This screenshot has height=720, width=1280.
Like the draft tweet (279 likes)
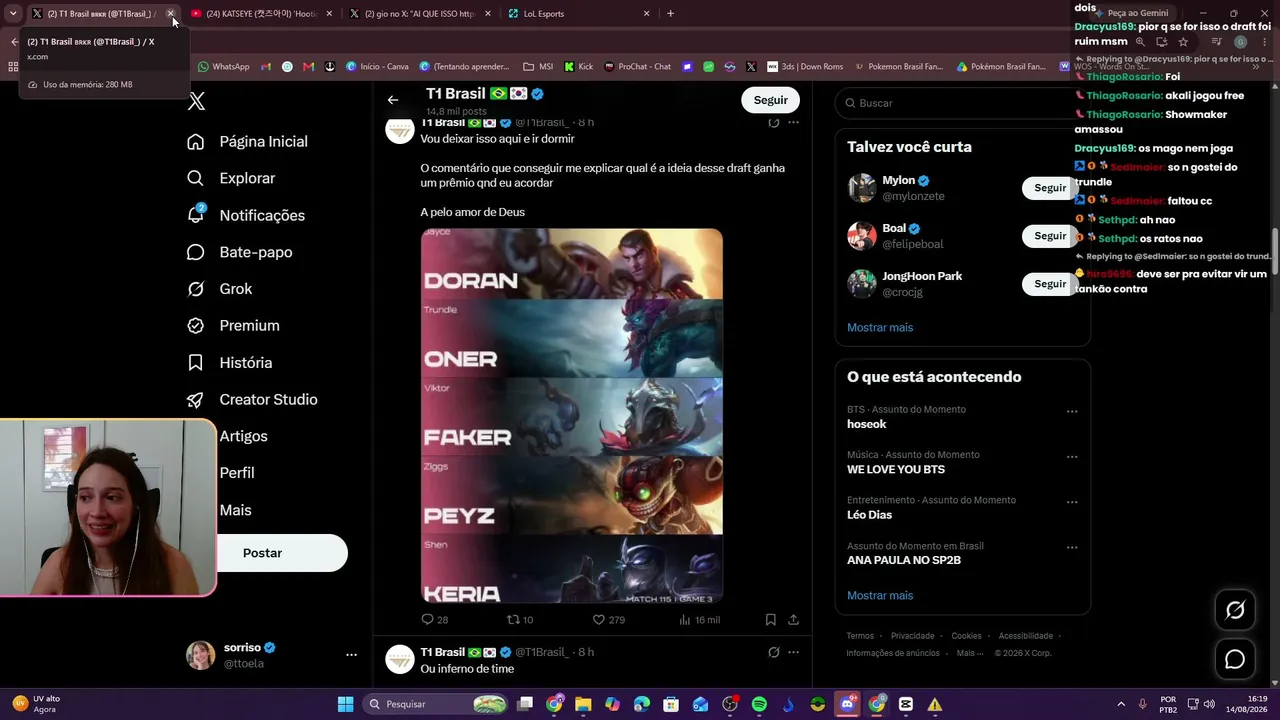click(609, 620)
